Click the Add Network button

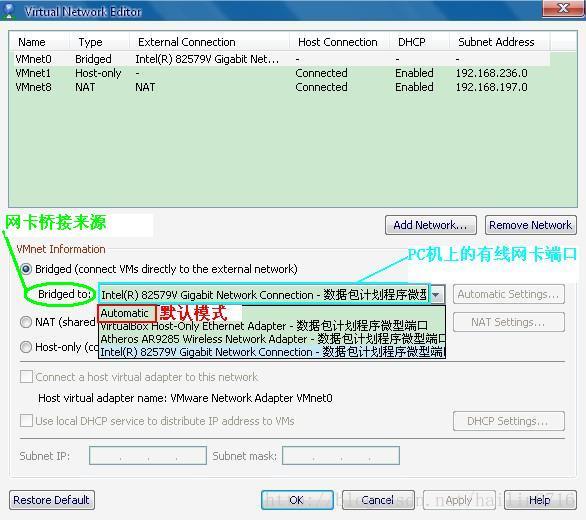point(431,225)
